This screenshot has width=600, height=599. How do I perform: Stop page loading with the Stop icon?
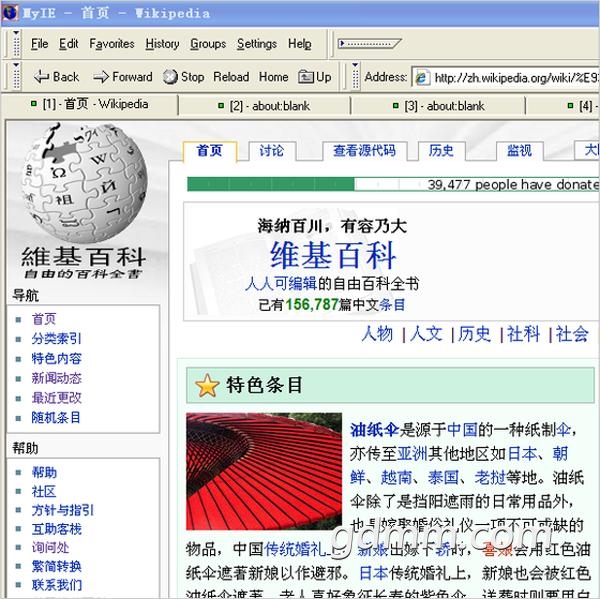click(x=170, y=77)
